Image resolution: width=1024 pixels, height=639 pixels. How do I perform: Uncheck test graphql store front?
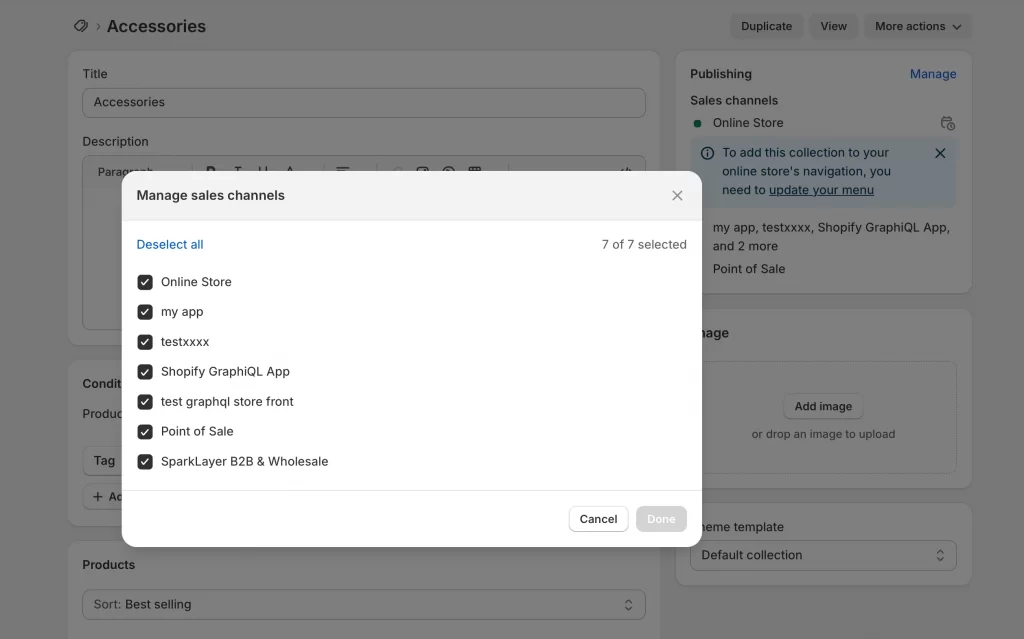[145, 402]
